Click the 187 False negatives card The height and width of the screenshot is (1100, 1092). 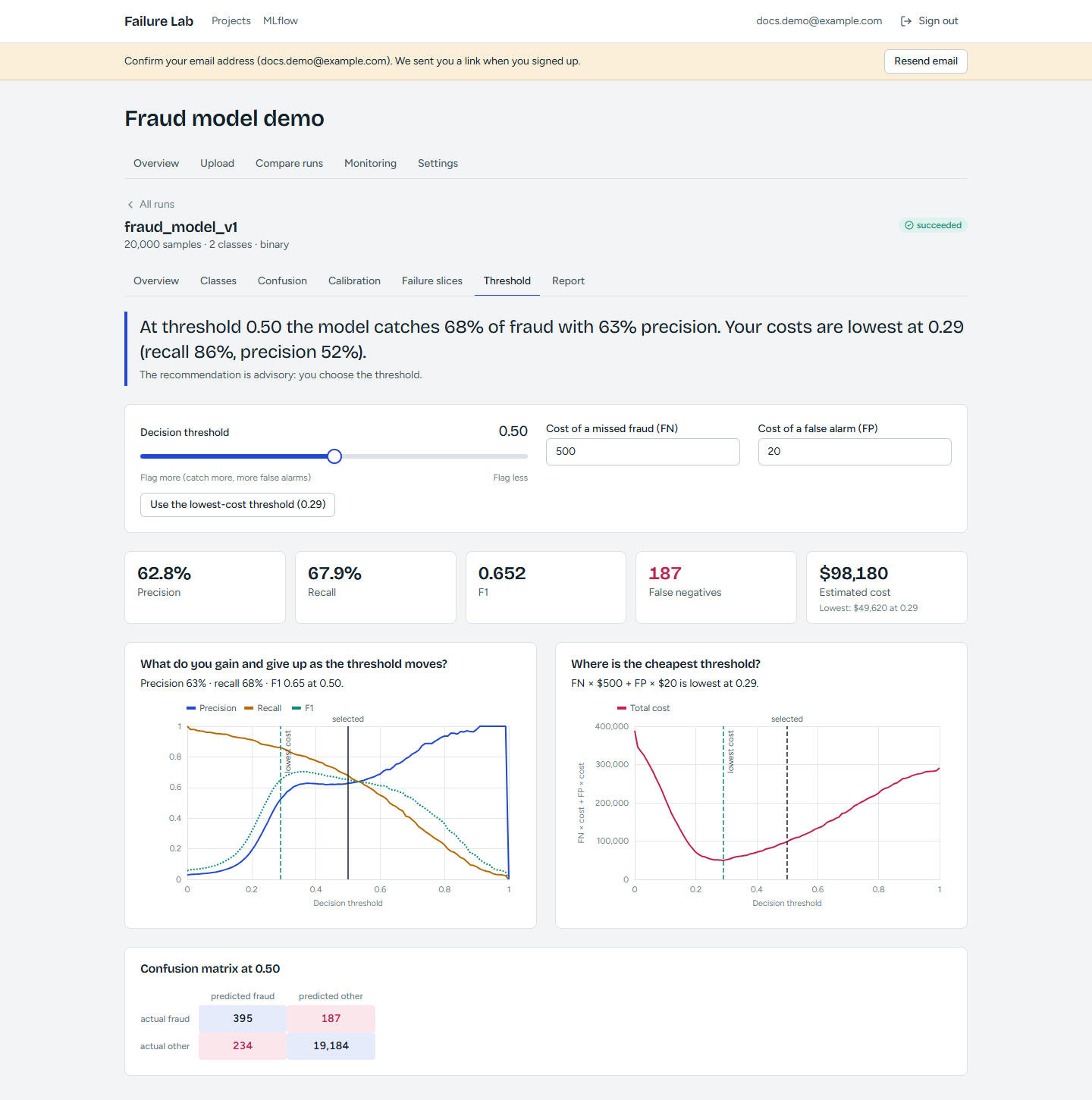click(716, 588)
